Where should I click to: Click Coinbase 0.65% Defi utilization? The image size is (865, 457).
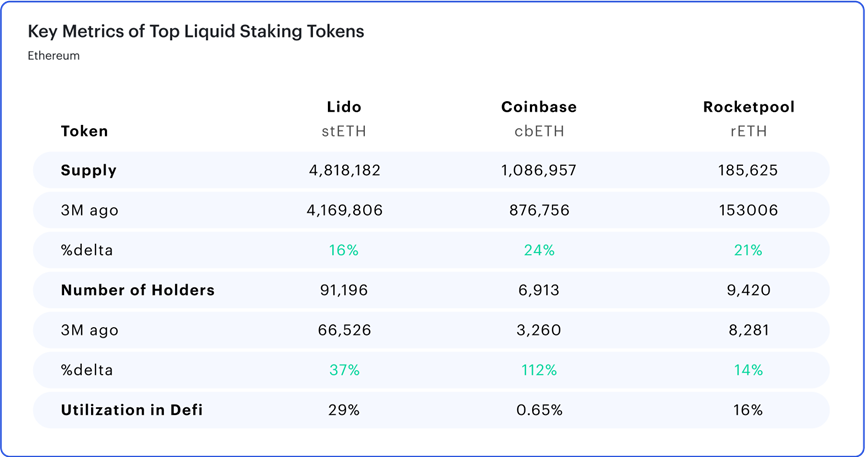539,410
